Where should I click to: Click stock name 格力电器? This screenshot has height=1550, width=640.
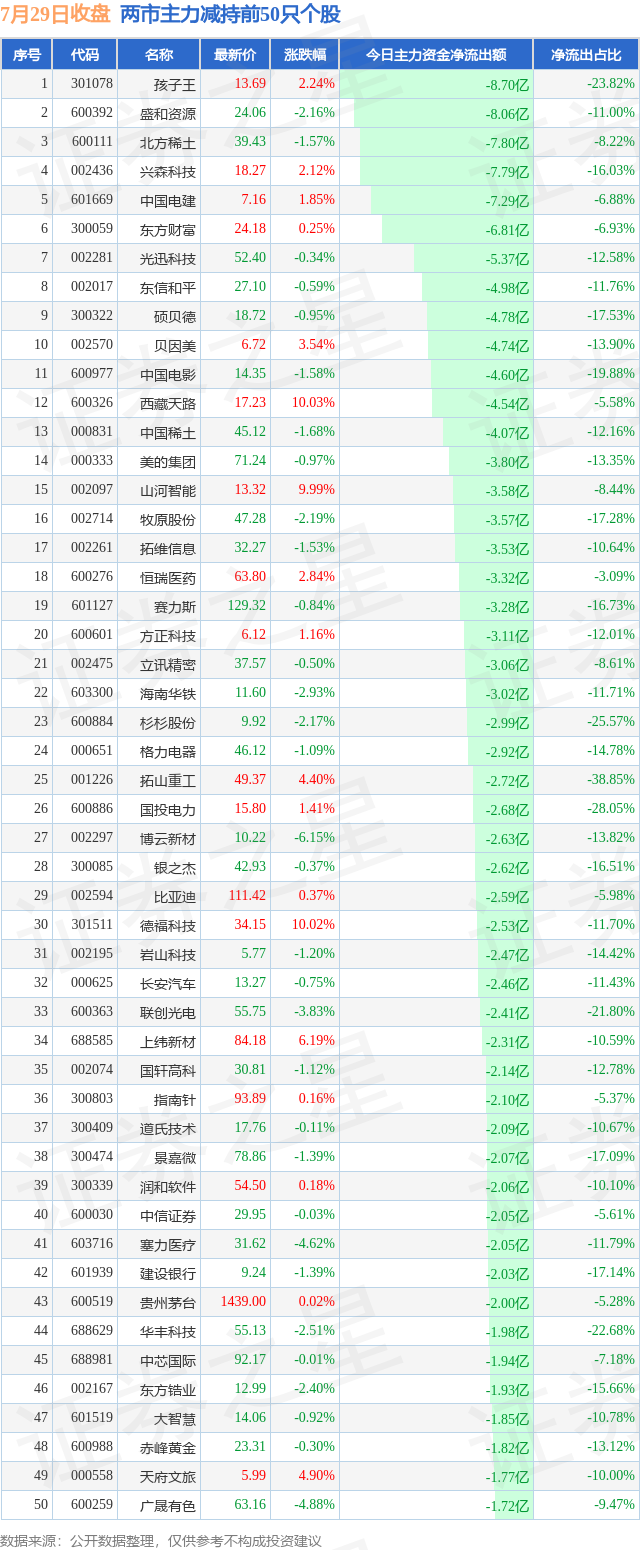(x=168, y=751)
